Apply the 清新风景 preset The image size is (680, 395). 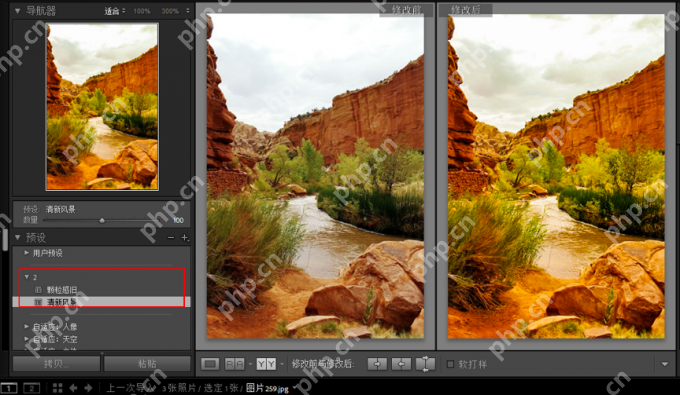(62, 302)
